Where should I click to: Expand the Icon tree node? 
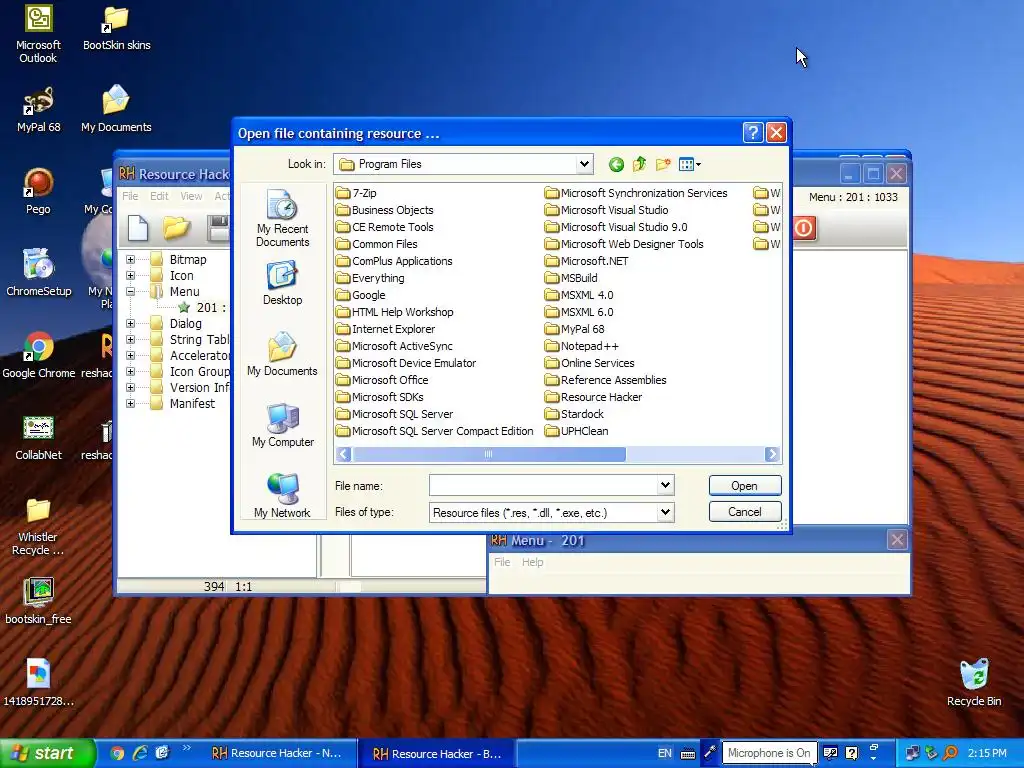pyautogui.click(x=131, y=276)
